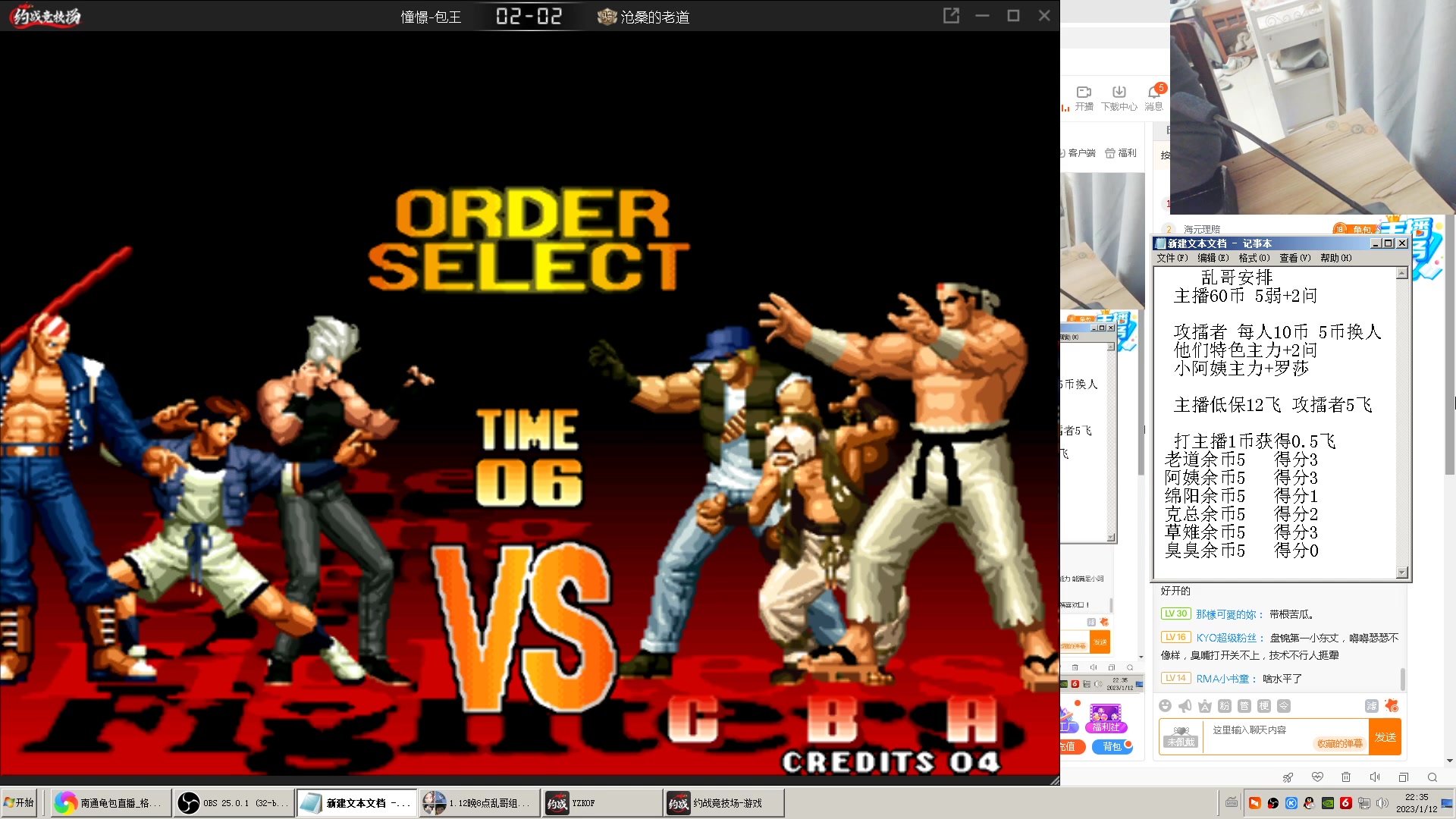This screenshot has width=1456, height=819.
Task: Open the 开始 Start menu
Action: [x=20, y=803]
